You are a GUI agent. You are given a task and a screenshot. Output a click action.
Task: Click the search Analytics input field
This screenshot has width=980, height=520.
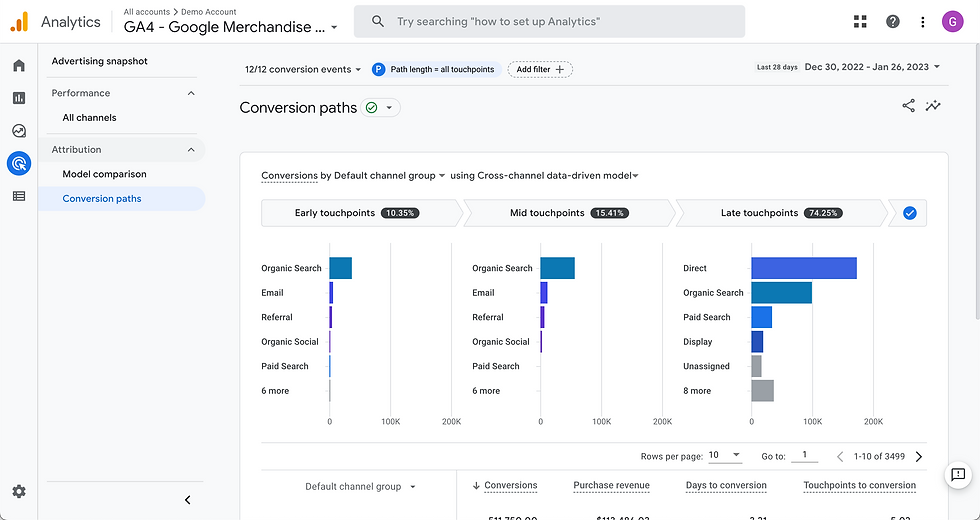pos(549,22)
